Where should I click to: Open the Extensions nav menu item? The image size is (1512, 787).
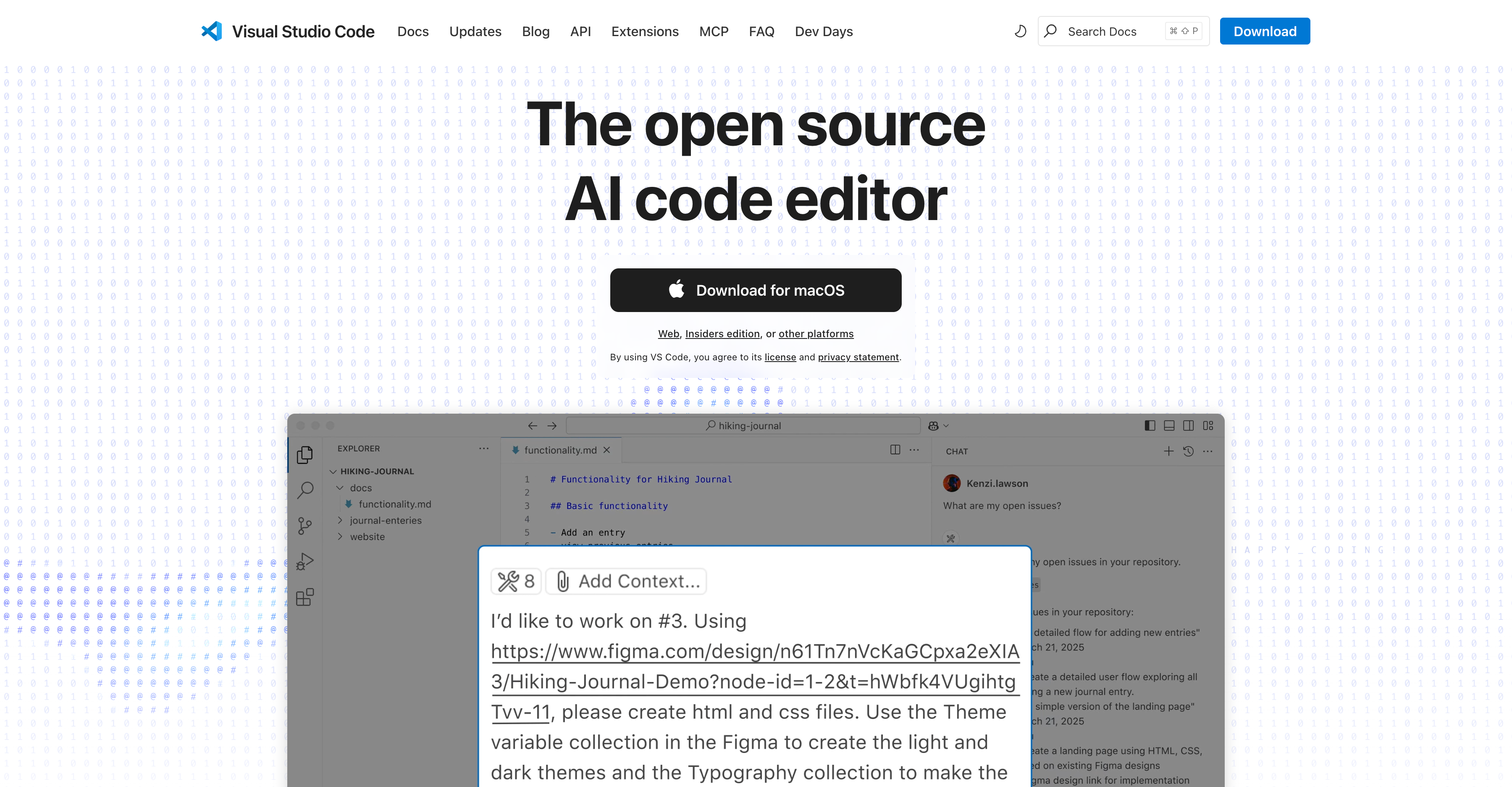644,31
